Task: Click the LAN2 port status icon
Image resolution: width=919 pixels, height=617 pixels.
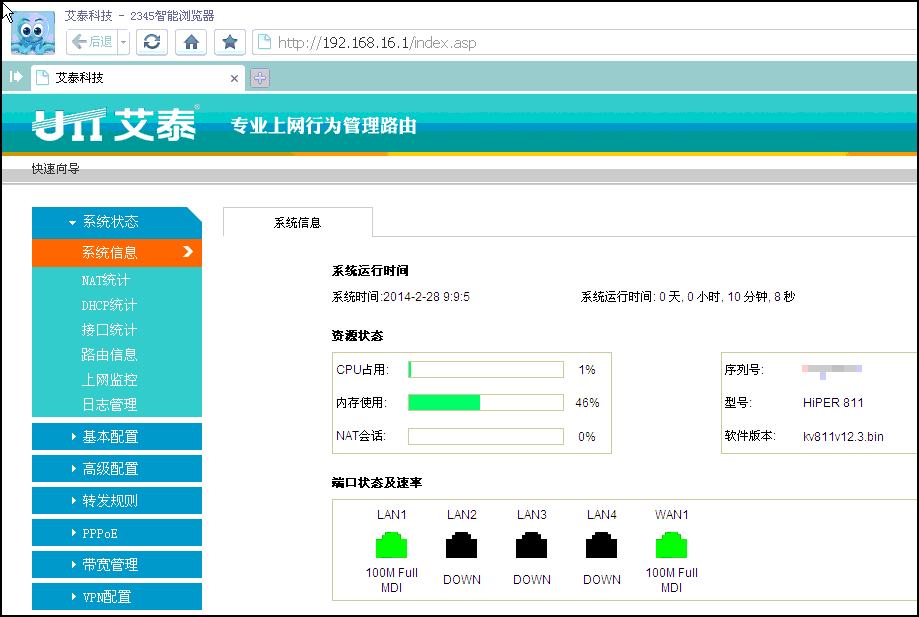Action: coord(461,545)
